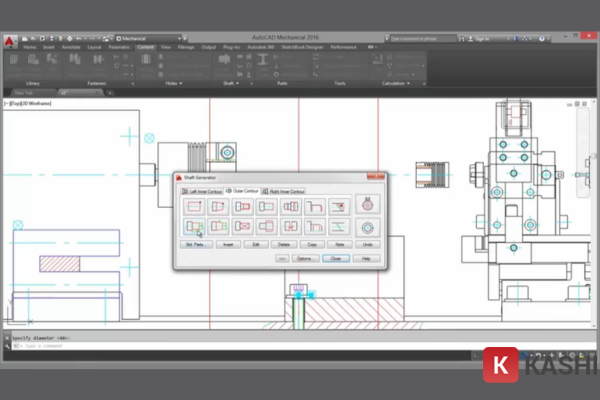600x400 pixels.
Task: Open the Mechanical workspace dropdown
Action: click(151, 39)
